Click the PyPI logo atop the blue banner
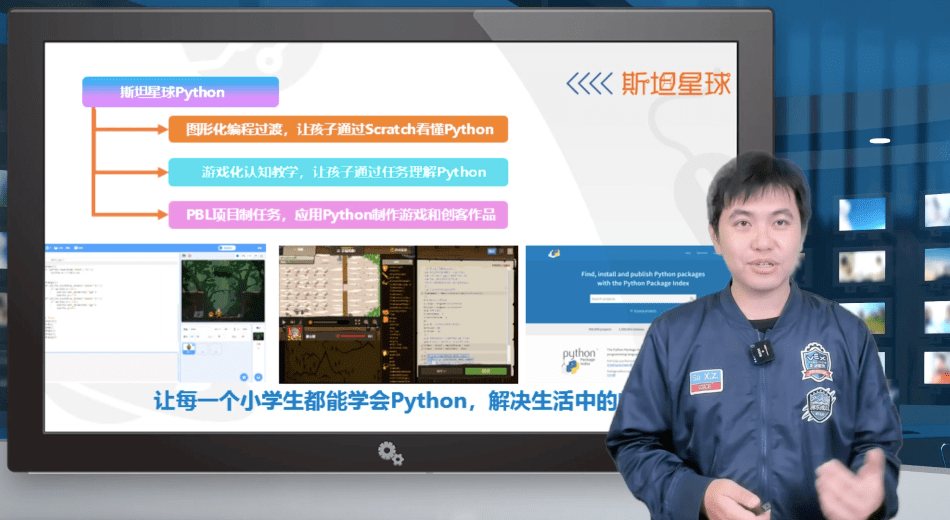 (554, 254)
